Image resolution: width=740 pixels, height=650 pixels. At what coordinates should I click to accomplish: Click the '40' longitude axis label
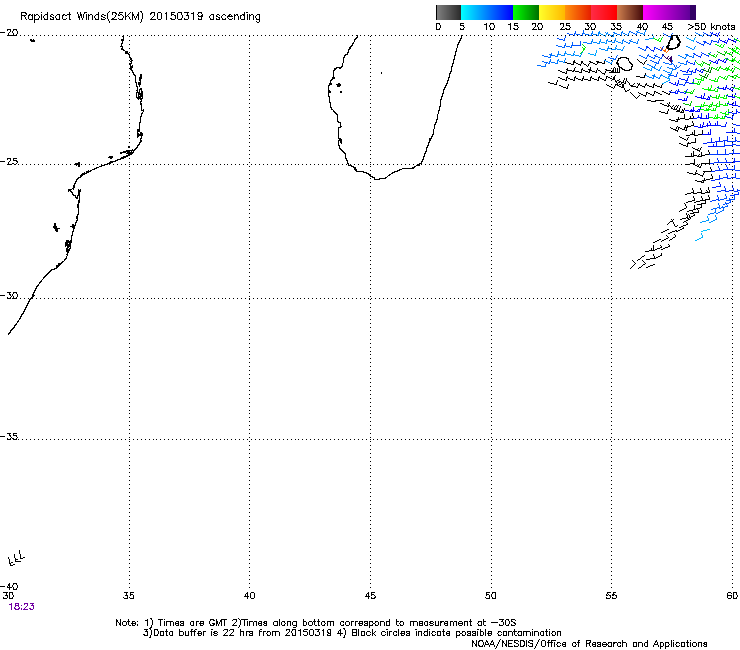[250, 596]
